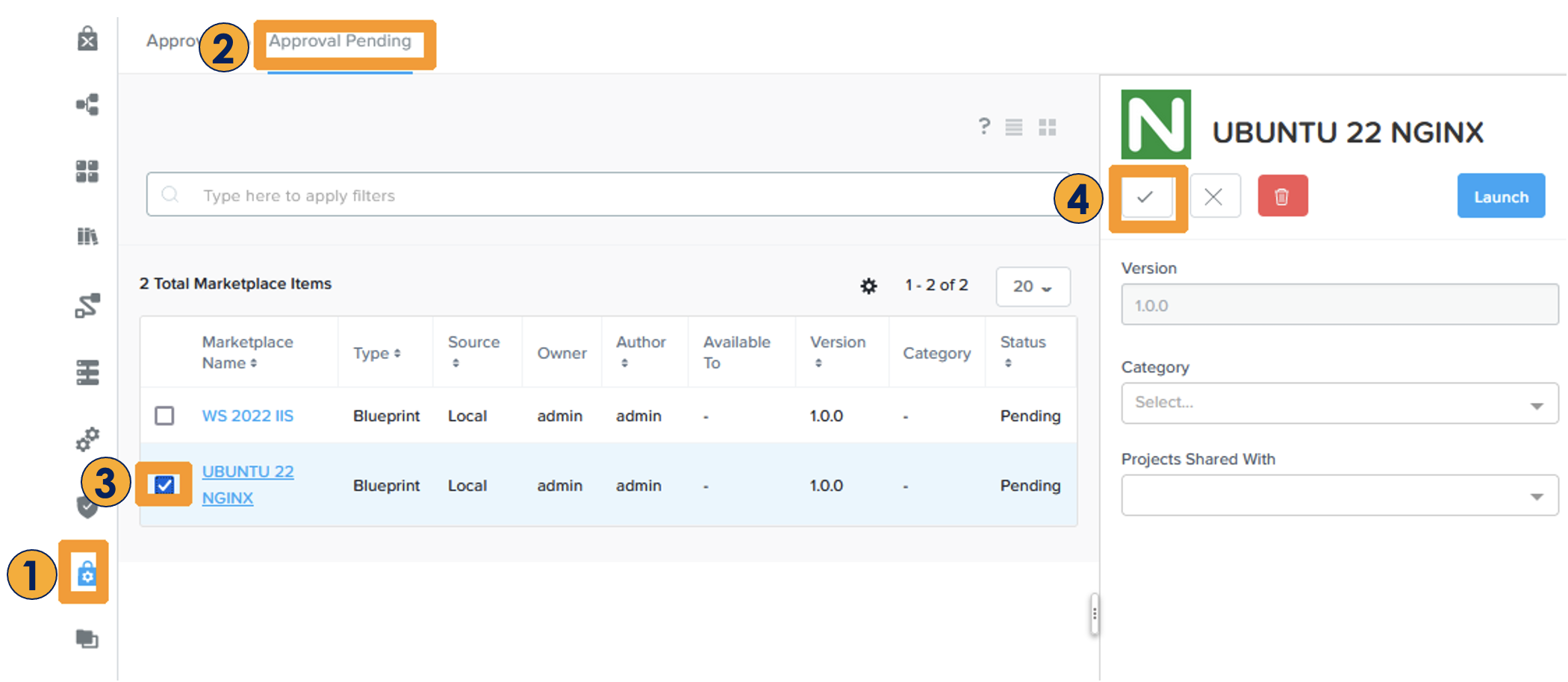Click the Owner column header
The width and height of the screenshot is (1568, 682).
click(x=561, y=353)
